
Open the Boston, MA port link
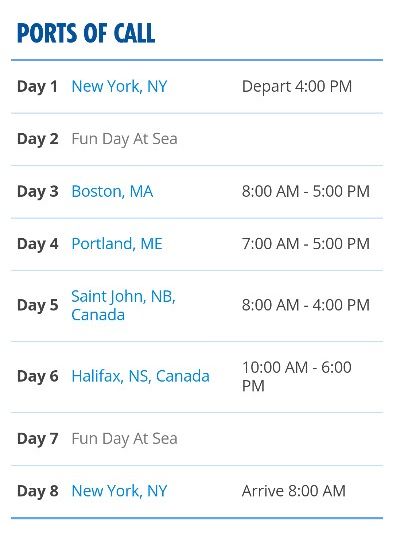112,191
